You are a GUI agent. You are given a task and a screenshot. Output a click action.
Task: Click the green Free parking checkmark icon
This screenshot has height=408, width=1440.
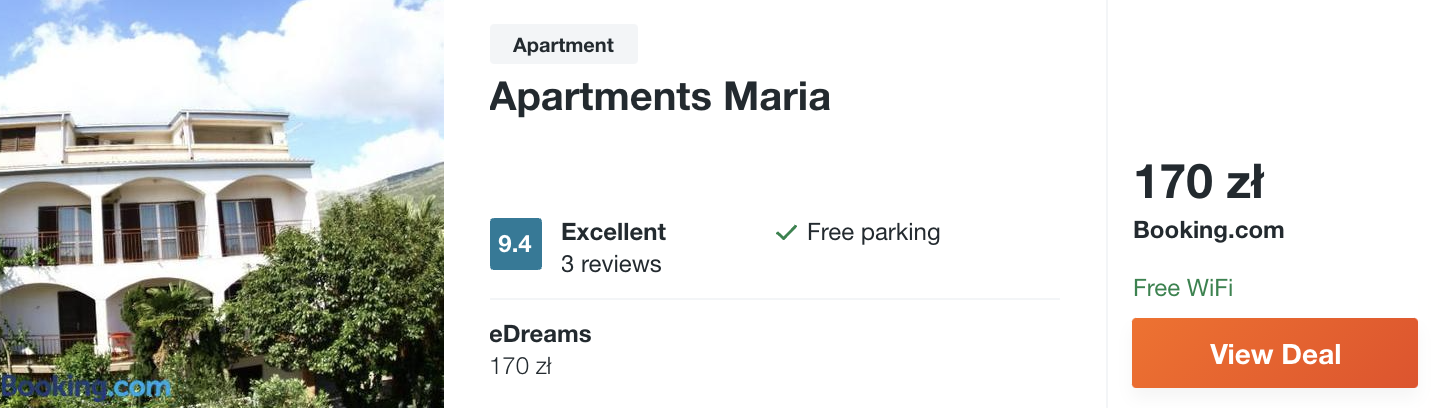click(x=786, y=233)
